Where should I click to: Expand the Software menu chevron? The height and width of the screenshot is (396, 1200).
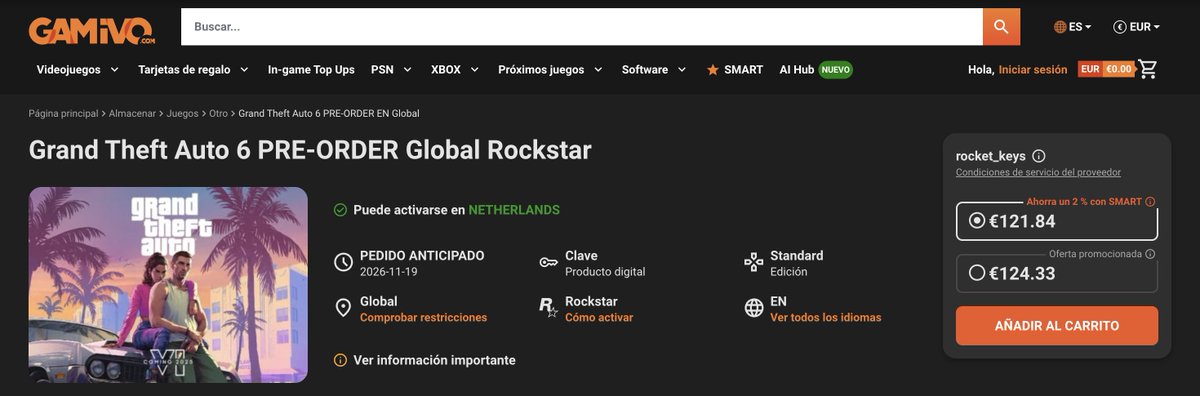(x=682, y=70)
